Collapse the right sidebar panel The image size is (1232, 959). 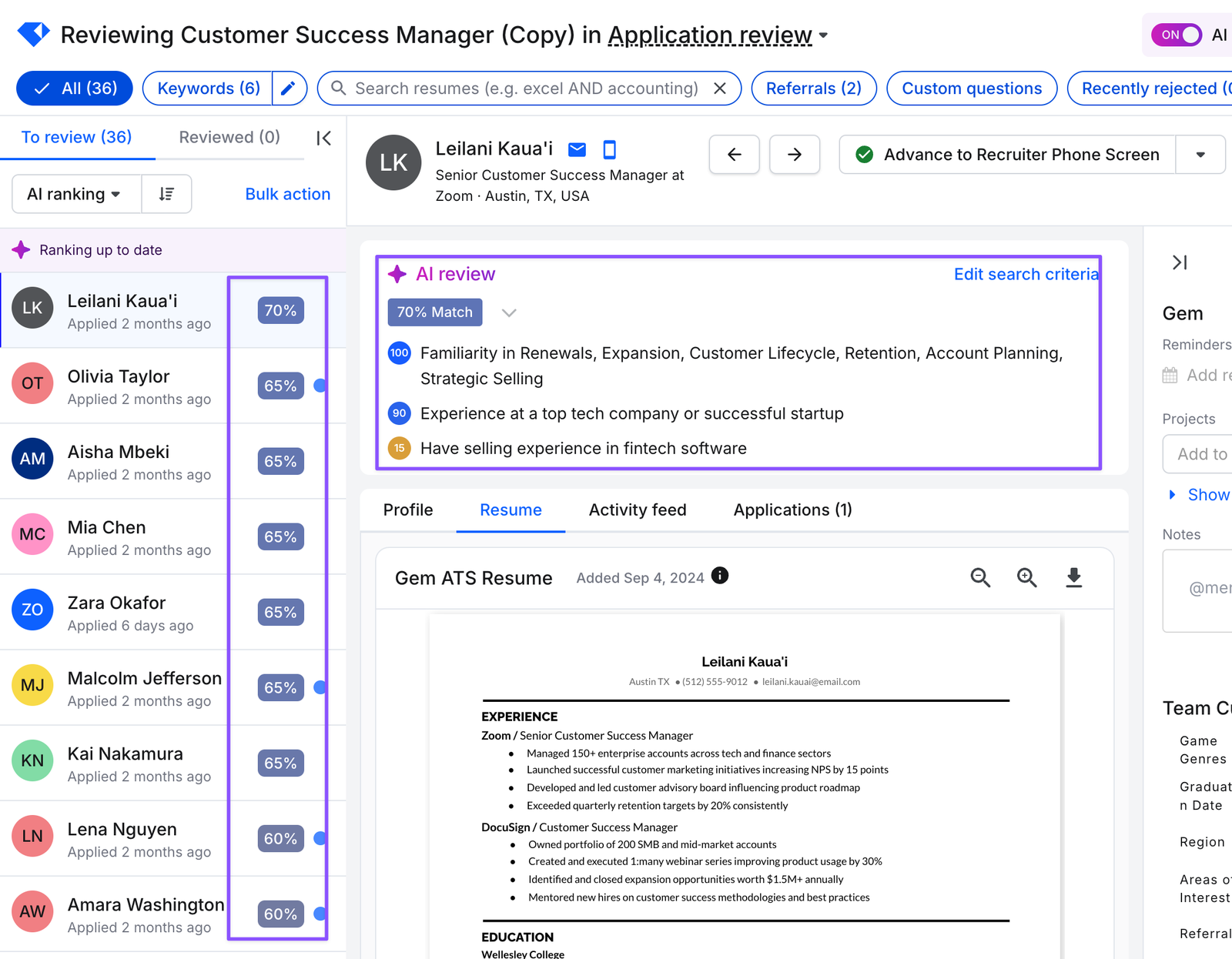pos(1180,262)
